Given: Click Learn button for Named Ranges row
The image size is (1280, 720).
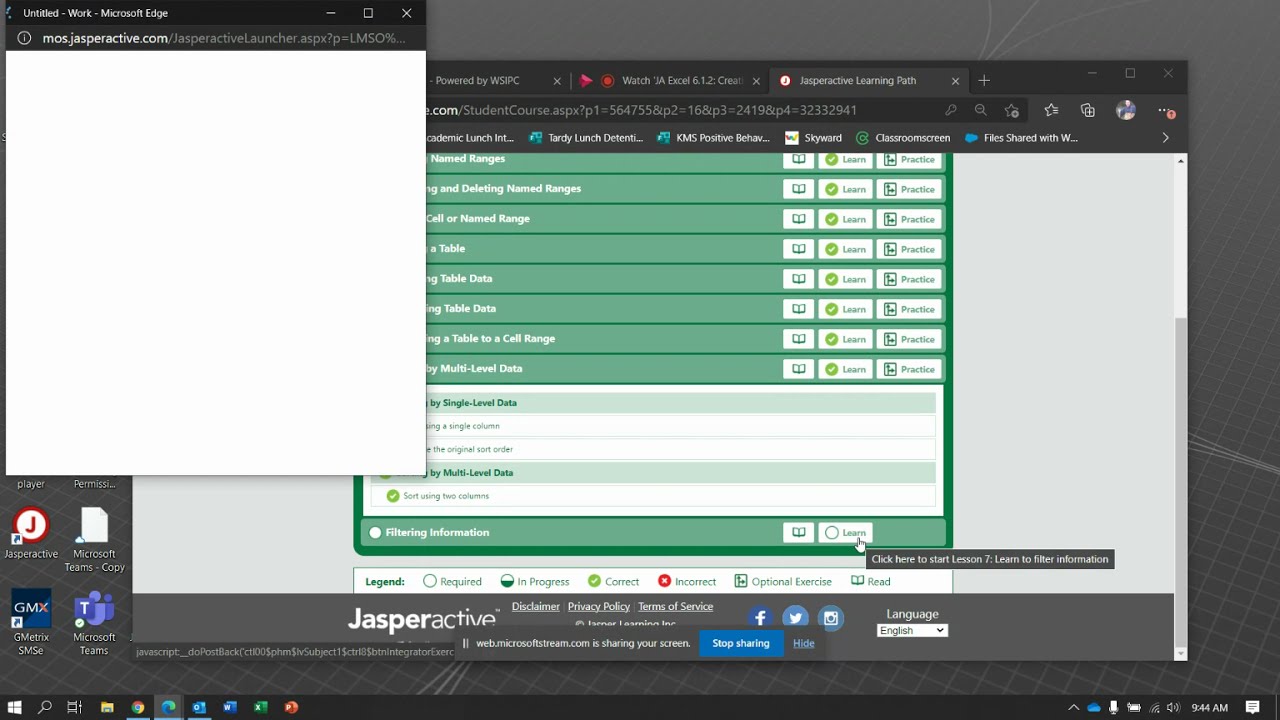Looking at the screenshot, I should (x=845, y=160).
